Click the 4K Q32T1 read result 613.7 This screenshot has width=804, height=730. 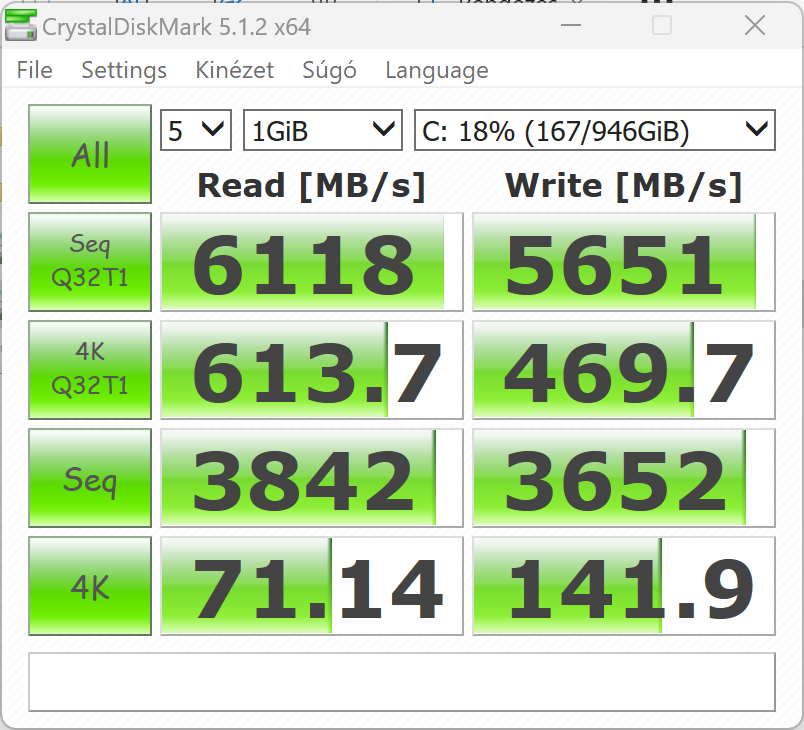312,370
